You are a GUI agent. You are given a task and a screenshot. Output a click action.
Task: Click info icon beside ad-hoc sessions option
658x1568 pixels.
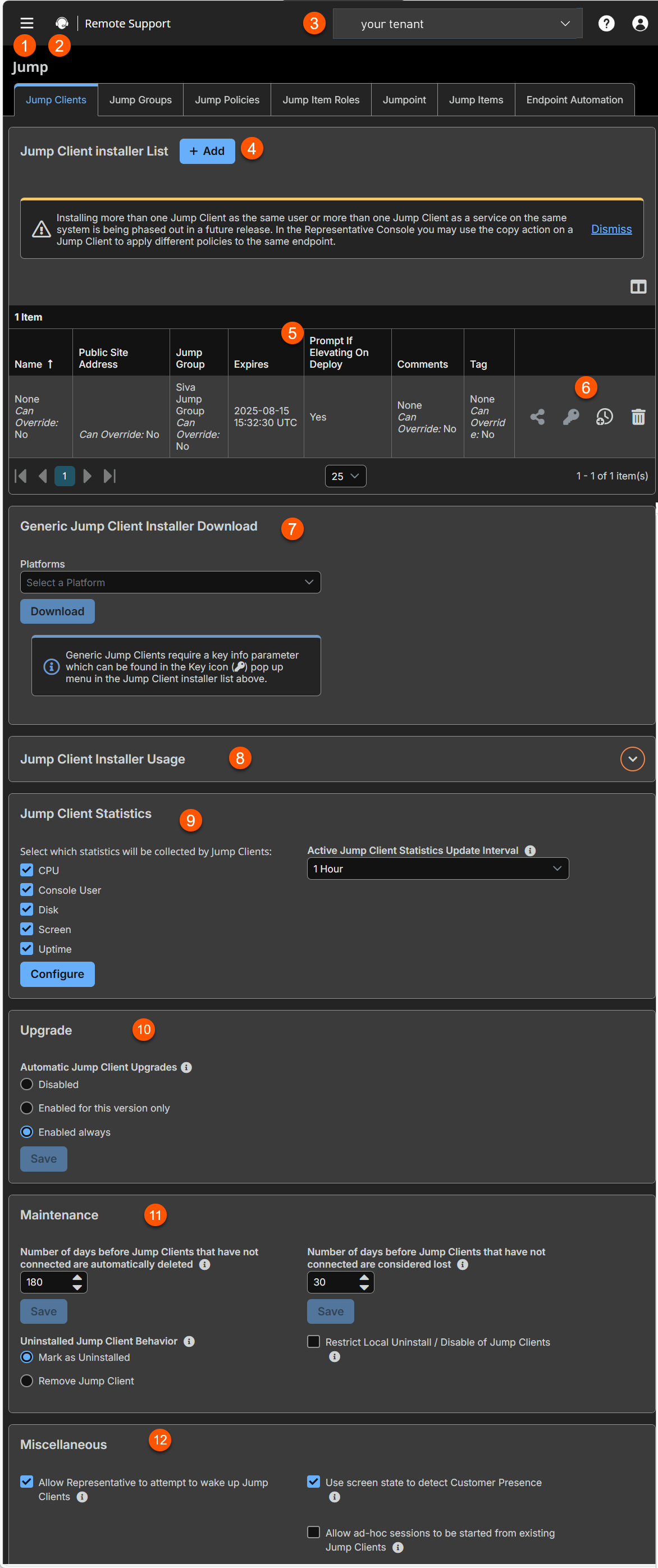pos(397,1547)
